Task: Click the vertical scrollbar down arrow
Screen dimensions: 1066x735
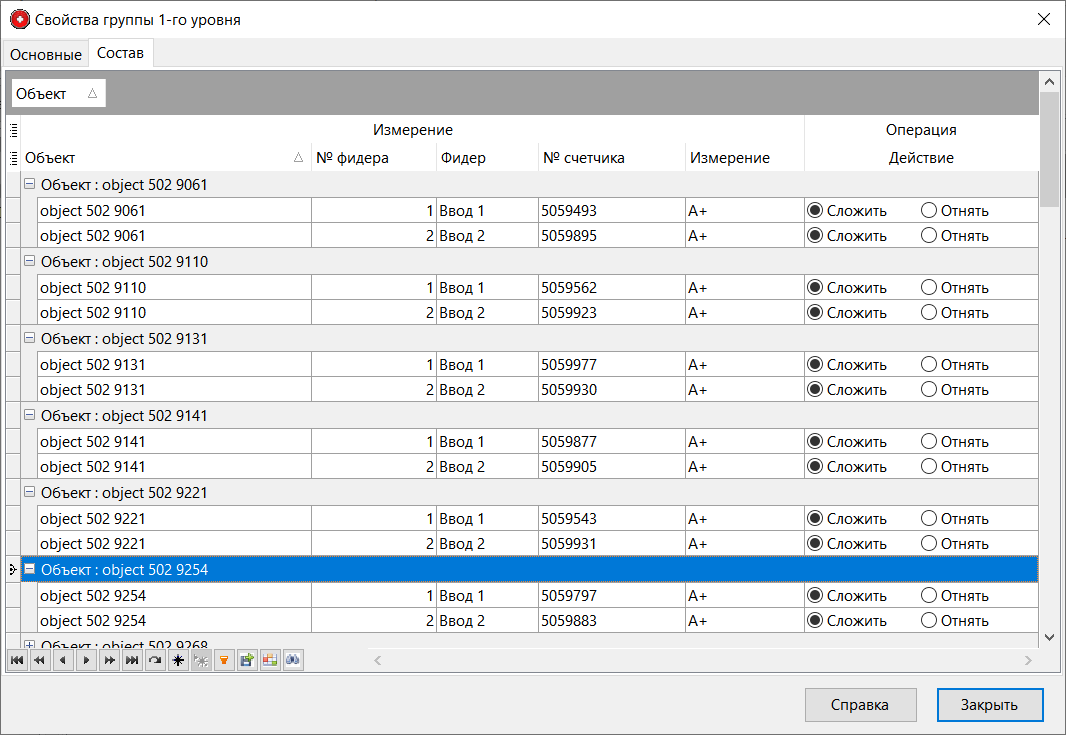Action: pyautogui.click(x=1049, y=637)
